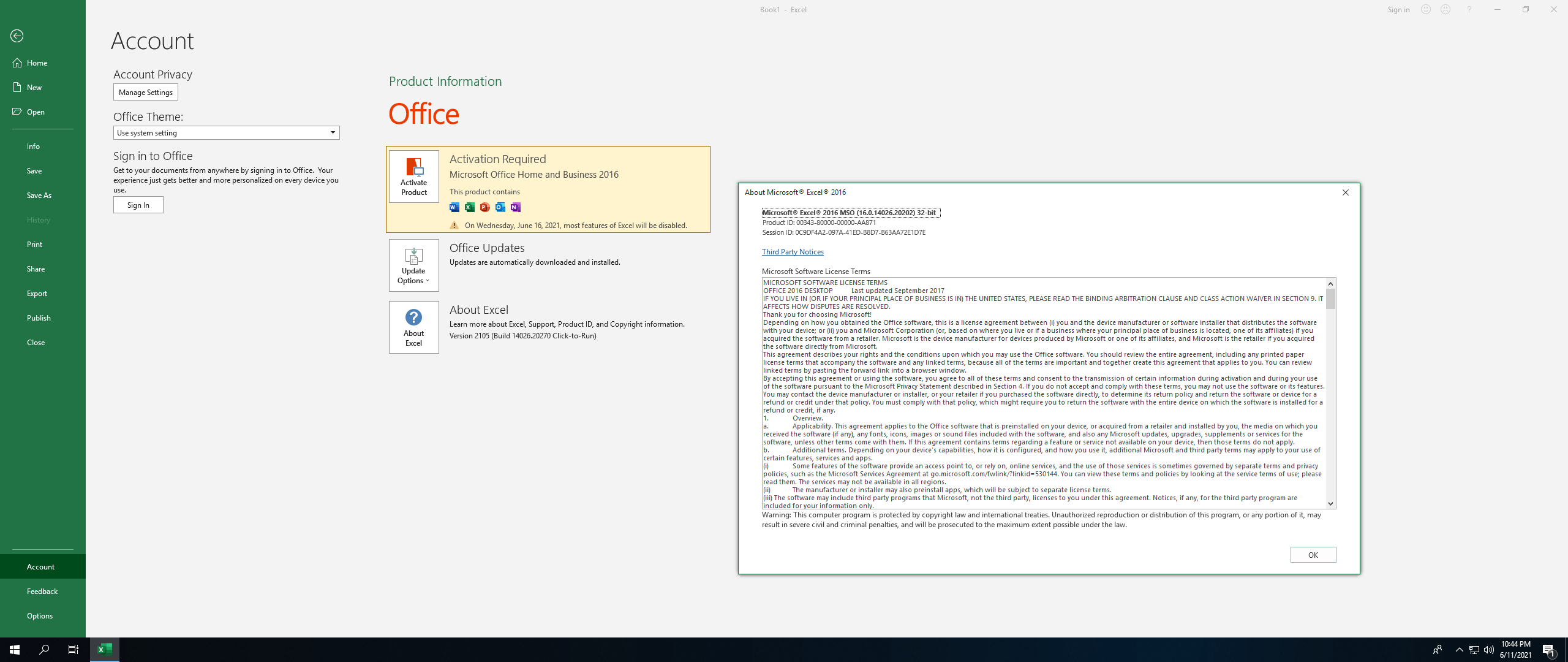Open the Feedback page

point(43,591)
